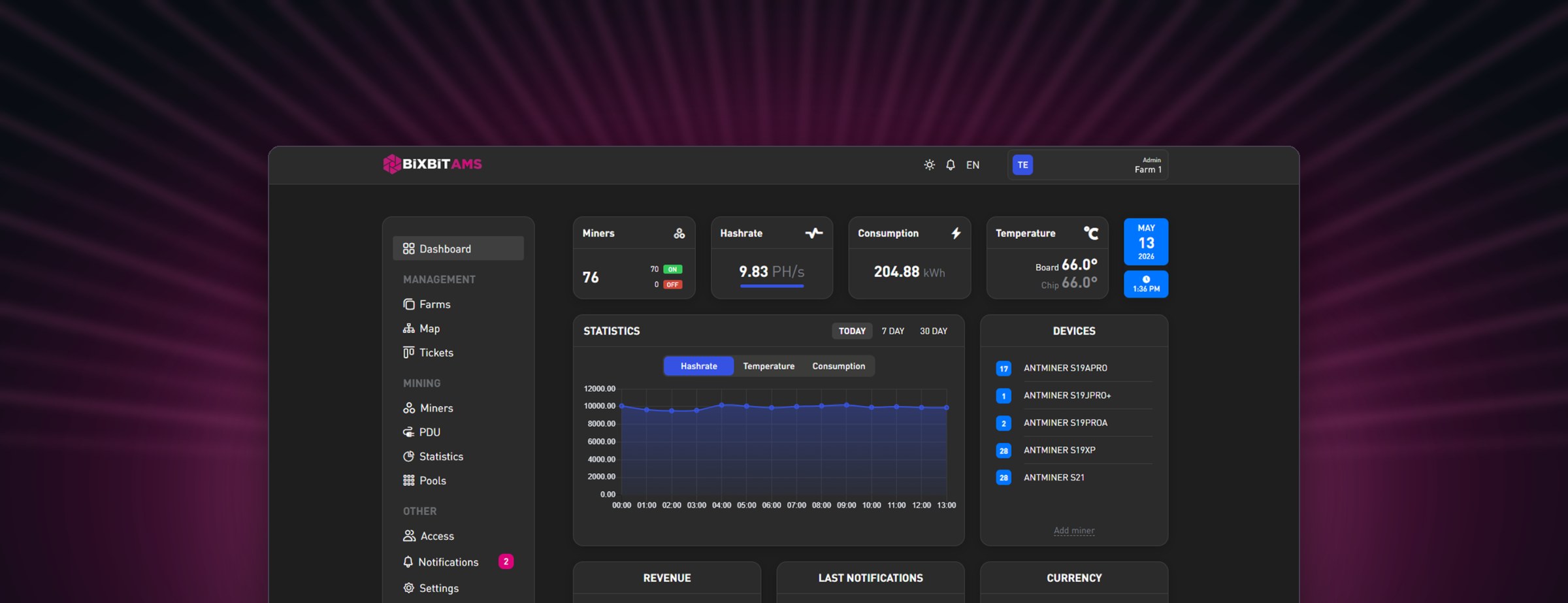Select the TODAY statistics range
Screen dimensions: 1568x603
[x=852, y=331]
